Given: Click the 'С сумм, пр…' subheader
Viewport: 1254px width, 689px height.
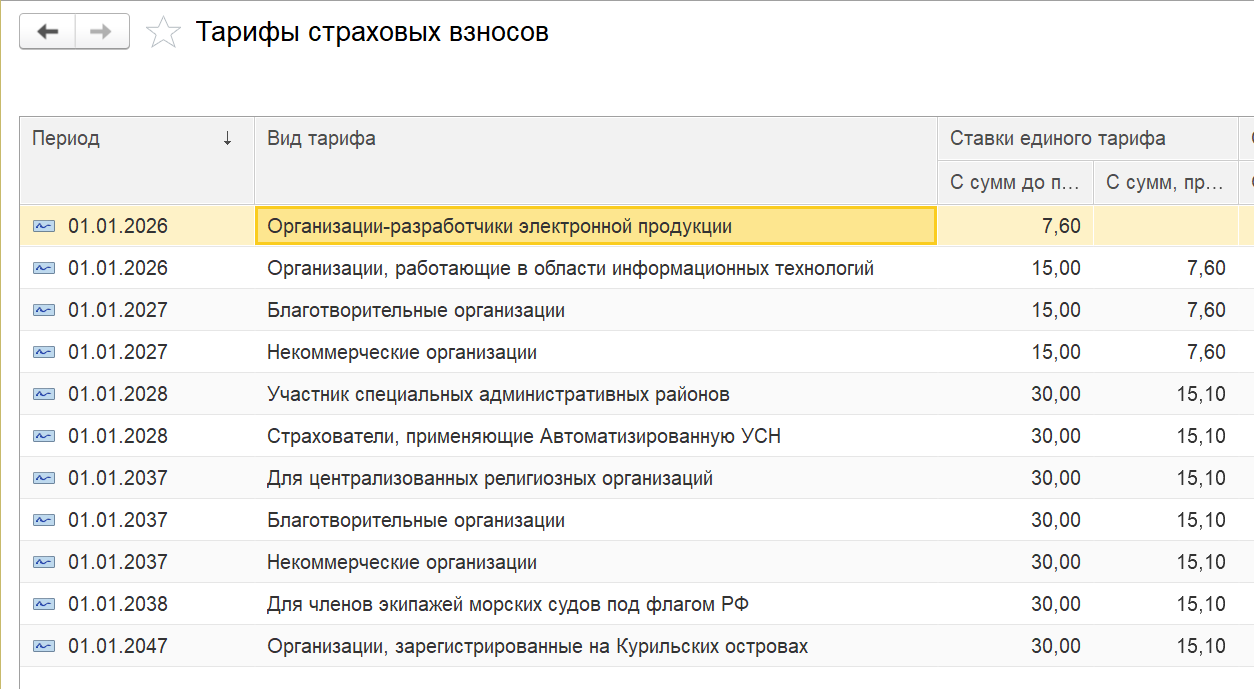Looking at the screenshot, I should [1165, 183].
